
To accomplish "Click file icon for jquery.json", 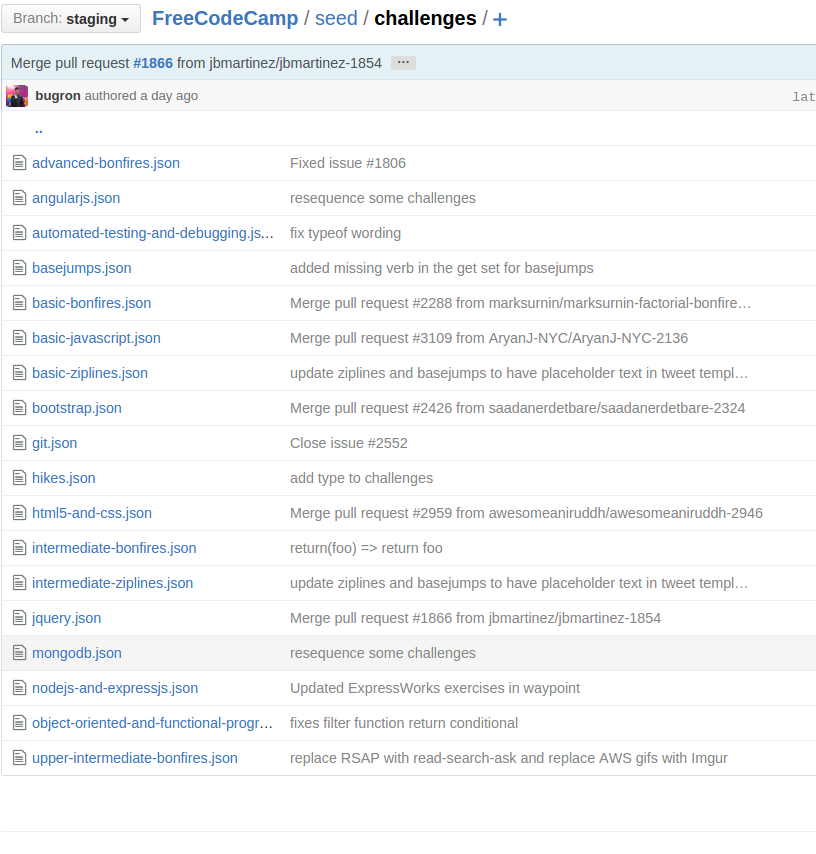I will pyautogui.click(x=20, y=618).
